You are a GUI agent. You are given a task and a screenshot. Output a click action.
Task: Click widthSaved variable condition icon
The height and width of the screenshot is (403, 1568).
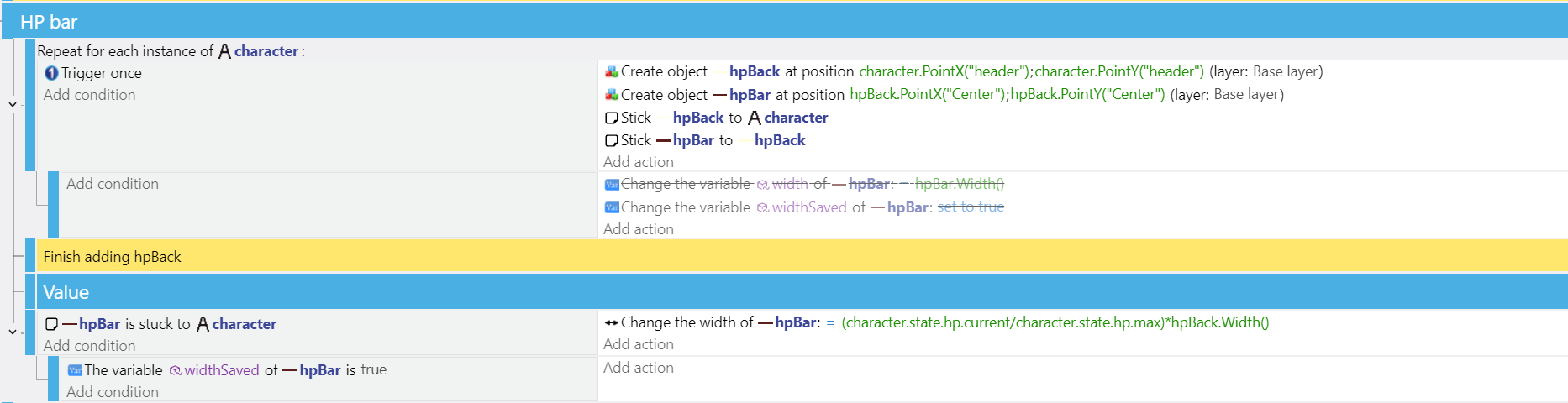click(75, 370)
